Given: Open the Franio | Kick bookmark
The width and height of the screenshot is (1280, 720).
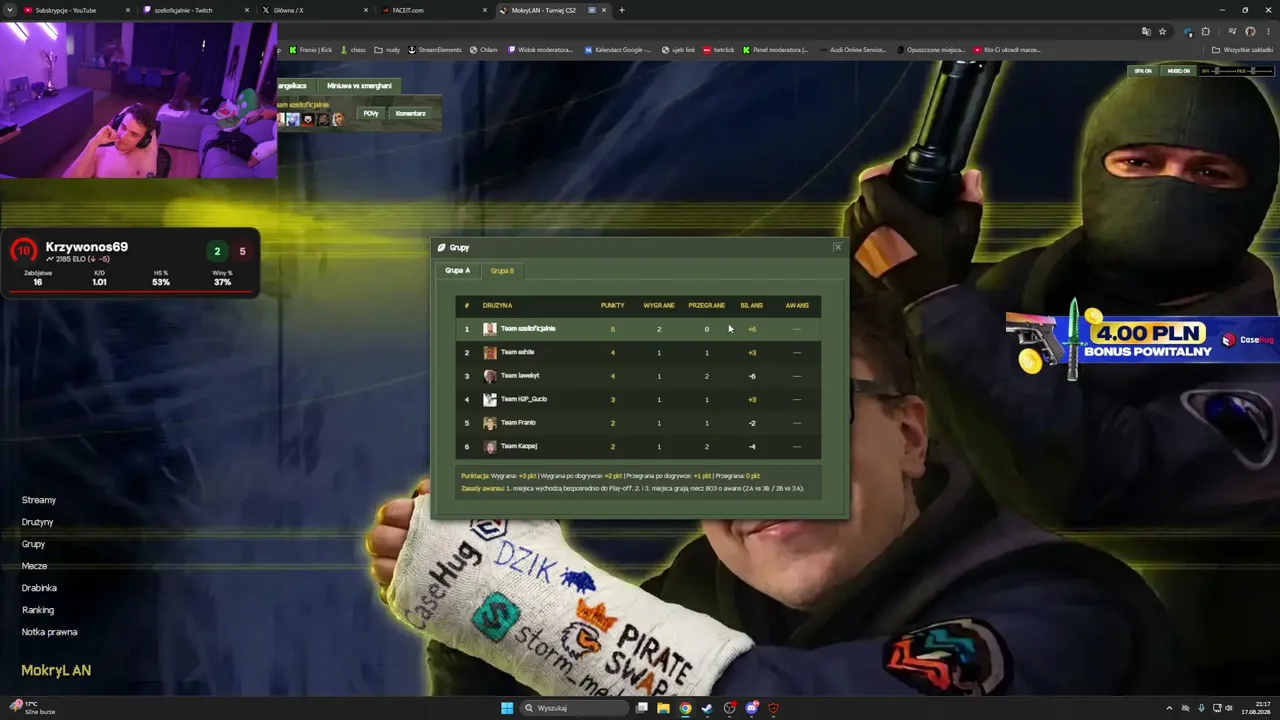Looking at the screenshot, I should [311, 50].
